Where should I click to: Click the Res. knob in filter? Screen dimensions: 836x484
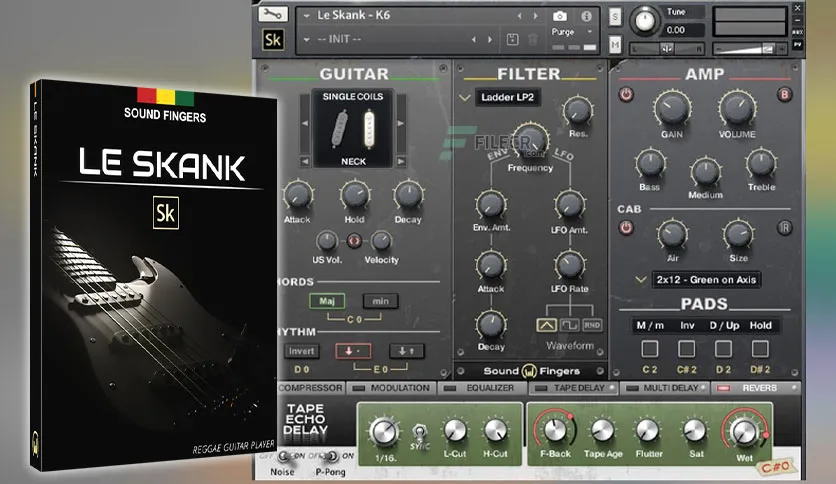578,110
